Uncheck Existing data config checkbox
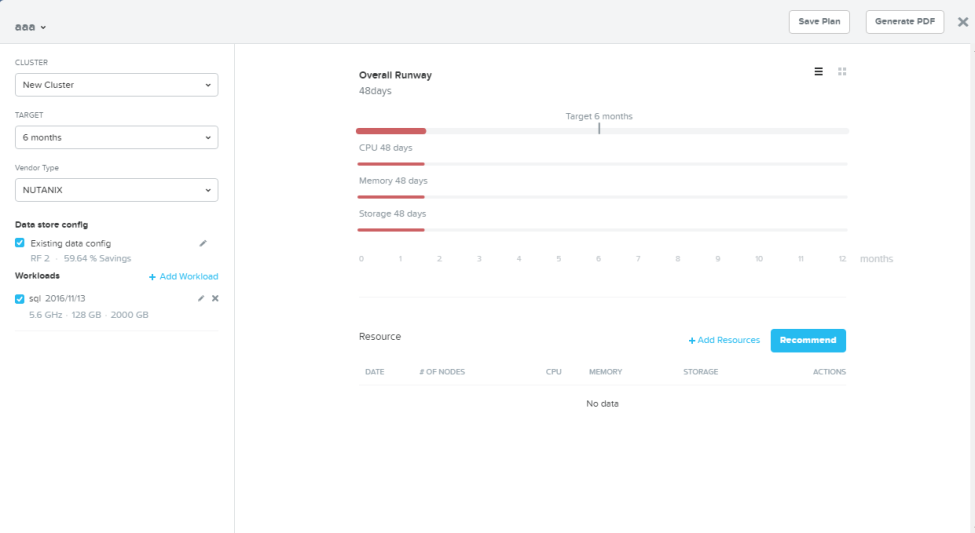This screenshot has width=975, height=533. point(20,243)
